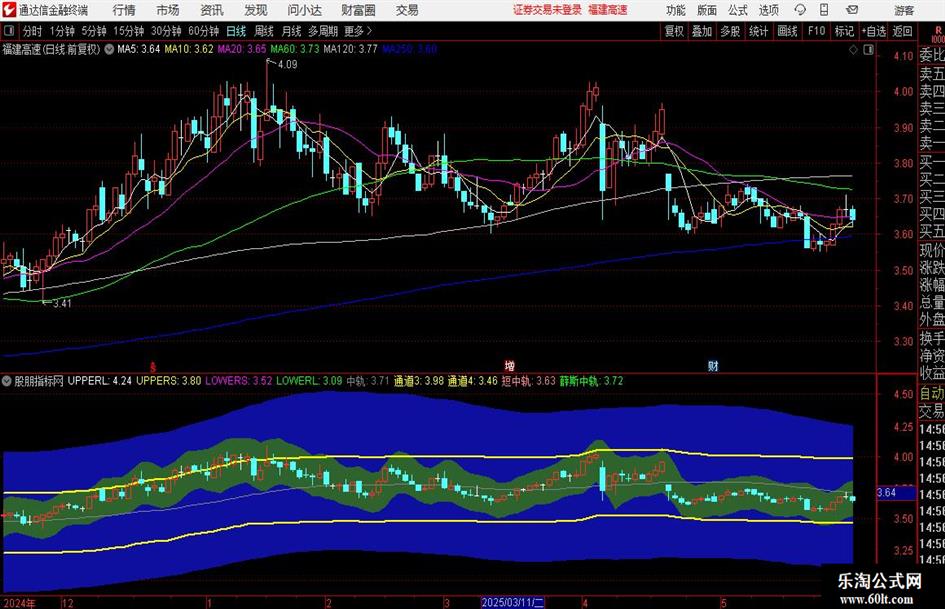Open the 选项 menu
Screen dimensions: 945x609
pos(768,10)
